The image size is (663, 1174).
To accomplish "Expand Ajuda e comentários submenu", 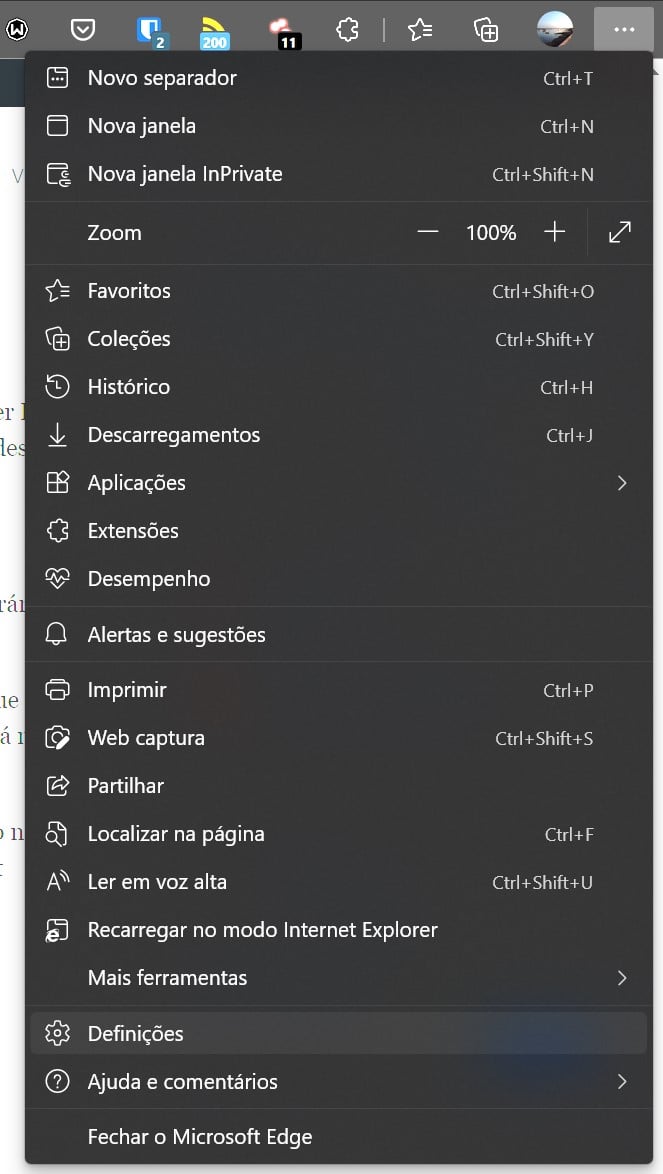I will click(621, 1082).
